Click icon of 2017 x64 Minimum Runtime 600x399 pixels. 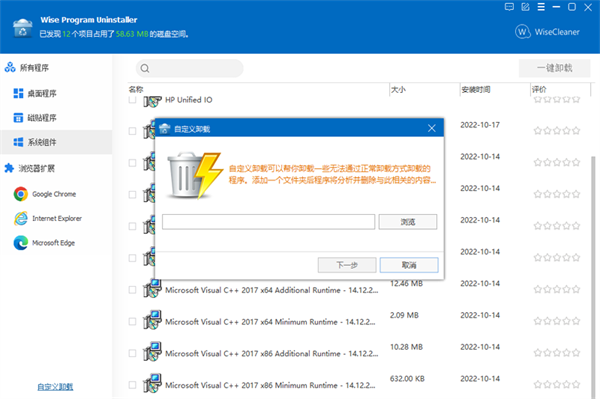(x=152, y=320)
